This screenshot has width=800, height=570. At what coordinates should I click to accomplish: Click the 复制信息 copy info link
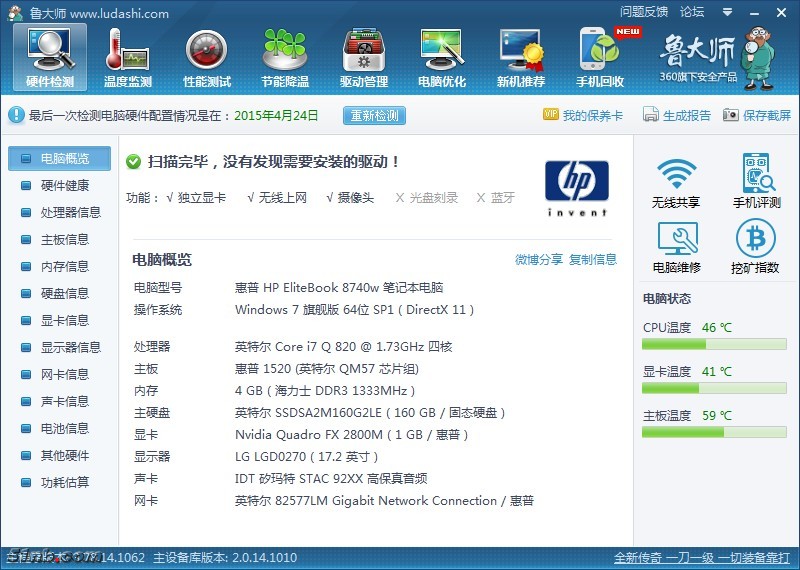[x=593, y=259]
